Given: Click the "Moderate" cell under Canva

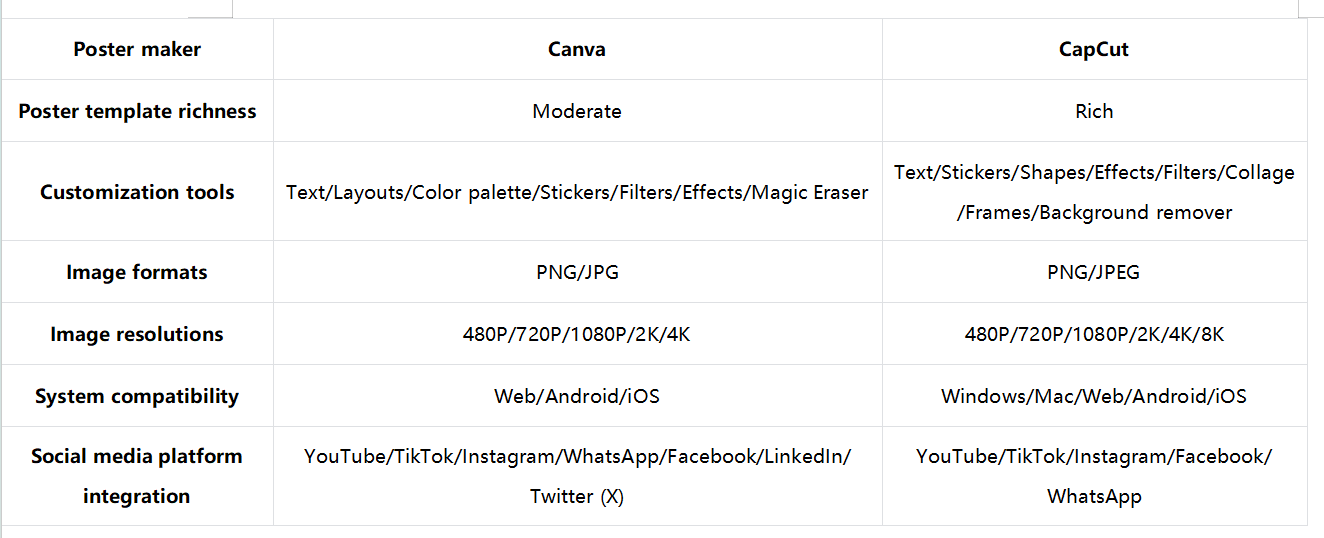Looking at the screenshot, I should (x=577, y=111).
